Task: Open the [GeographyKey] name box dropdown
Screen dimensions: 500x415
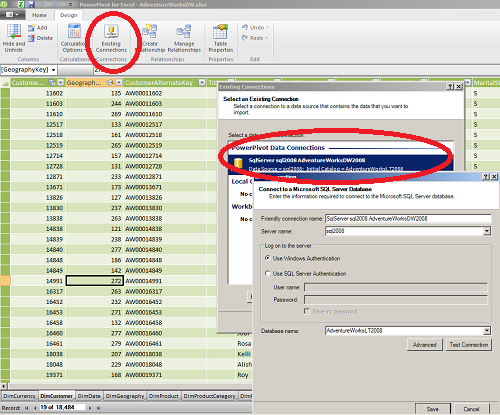Action: click(x=53, y=70)
